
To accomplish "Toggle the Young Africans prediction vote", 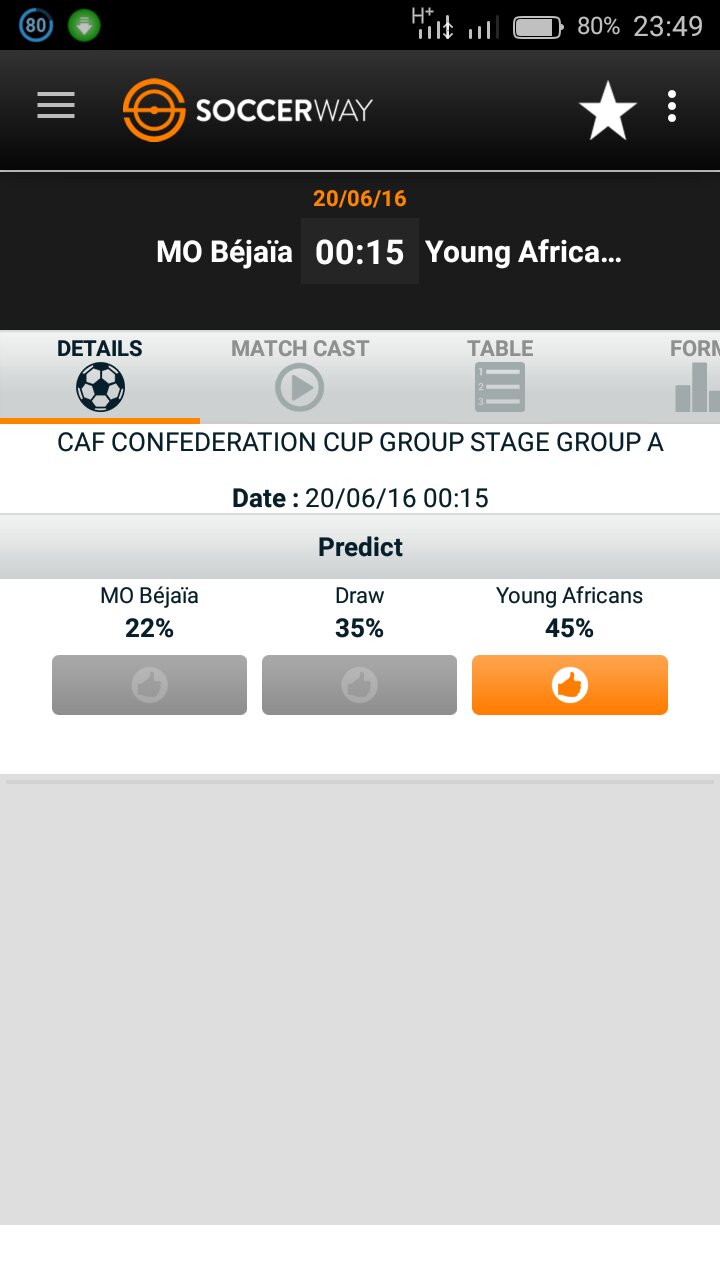I will pos(569,685).
